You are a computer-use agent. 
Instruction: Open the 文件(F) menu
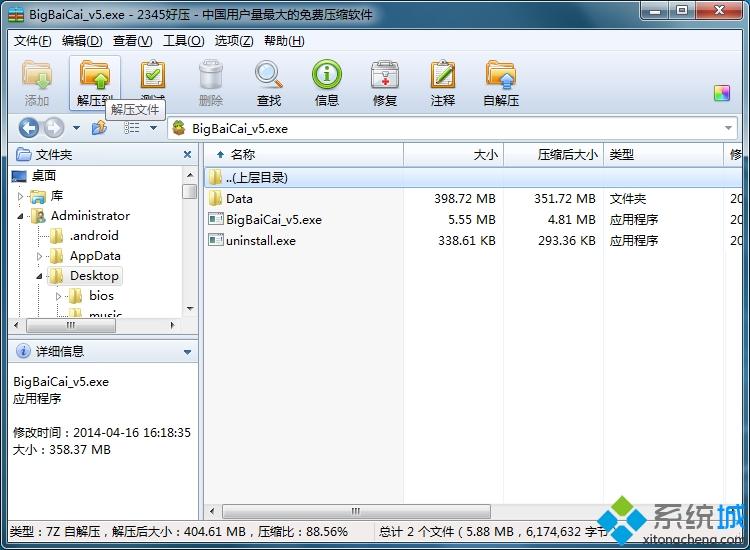click(x=33, y=41)
